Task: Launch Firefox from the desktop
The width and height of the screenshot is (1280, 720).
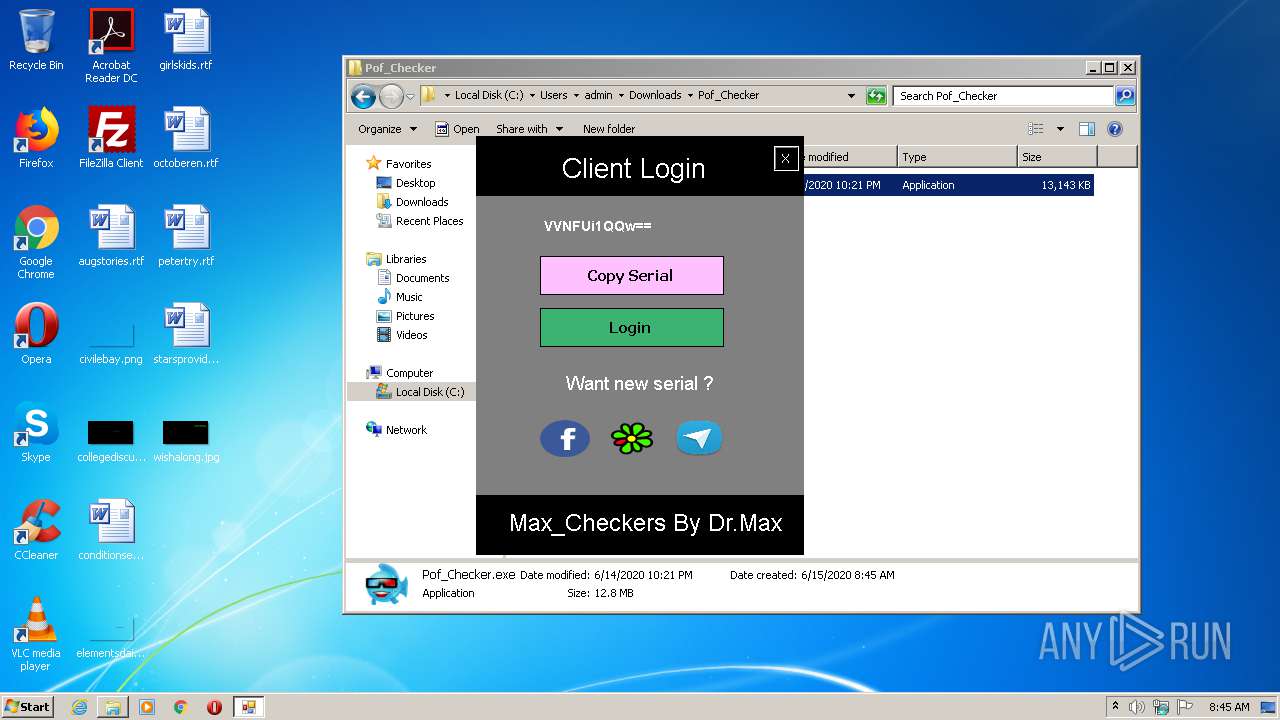Action: (x=36, y=138)
